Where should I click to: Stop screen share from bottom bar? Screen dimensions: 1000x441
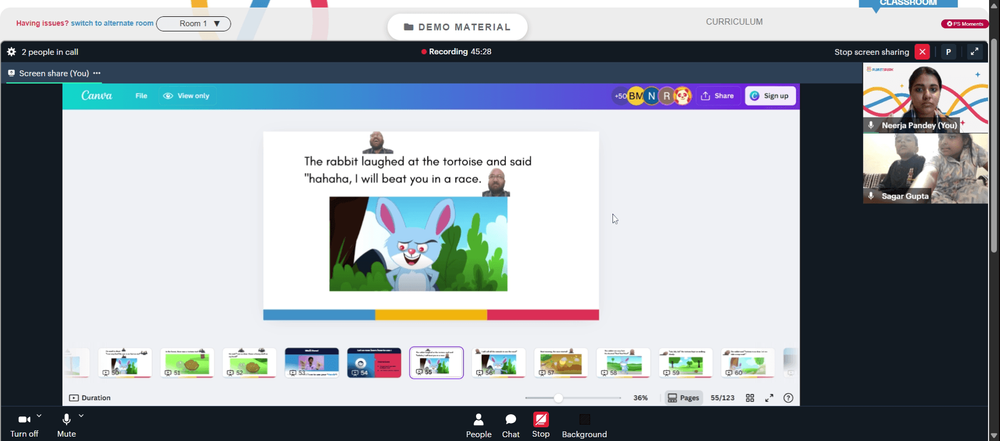(x=541, y=425)
